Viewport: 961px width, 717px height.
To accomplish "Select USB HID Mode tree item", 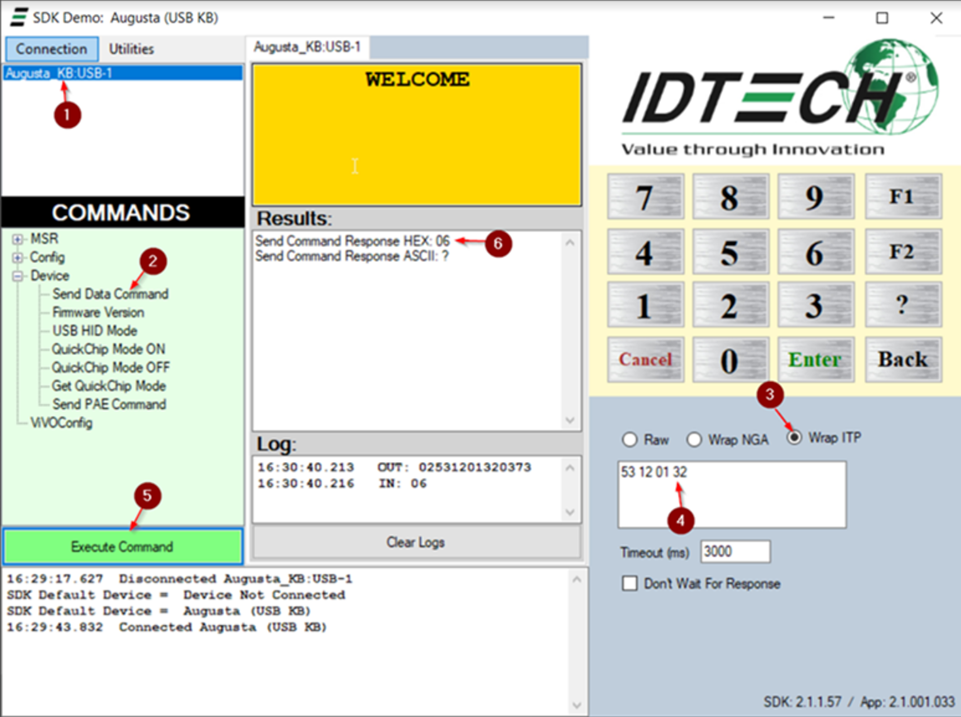I will (94, 331).
